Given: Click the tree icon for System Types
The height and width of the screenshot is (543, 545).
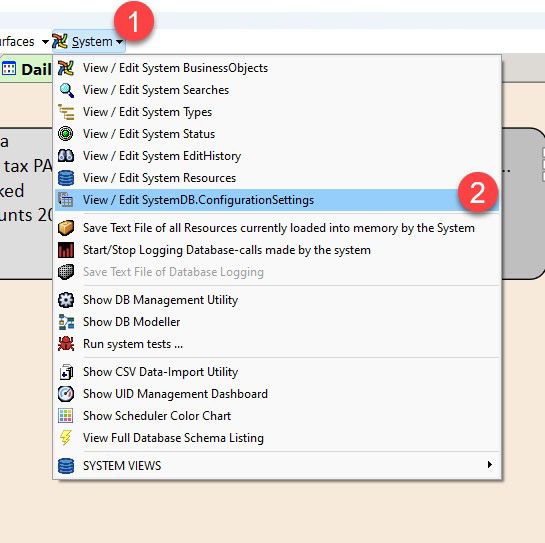Looking at the screenshot, I should coord(66,112).
